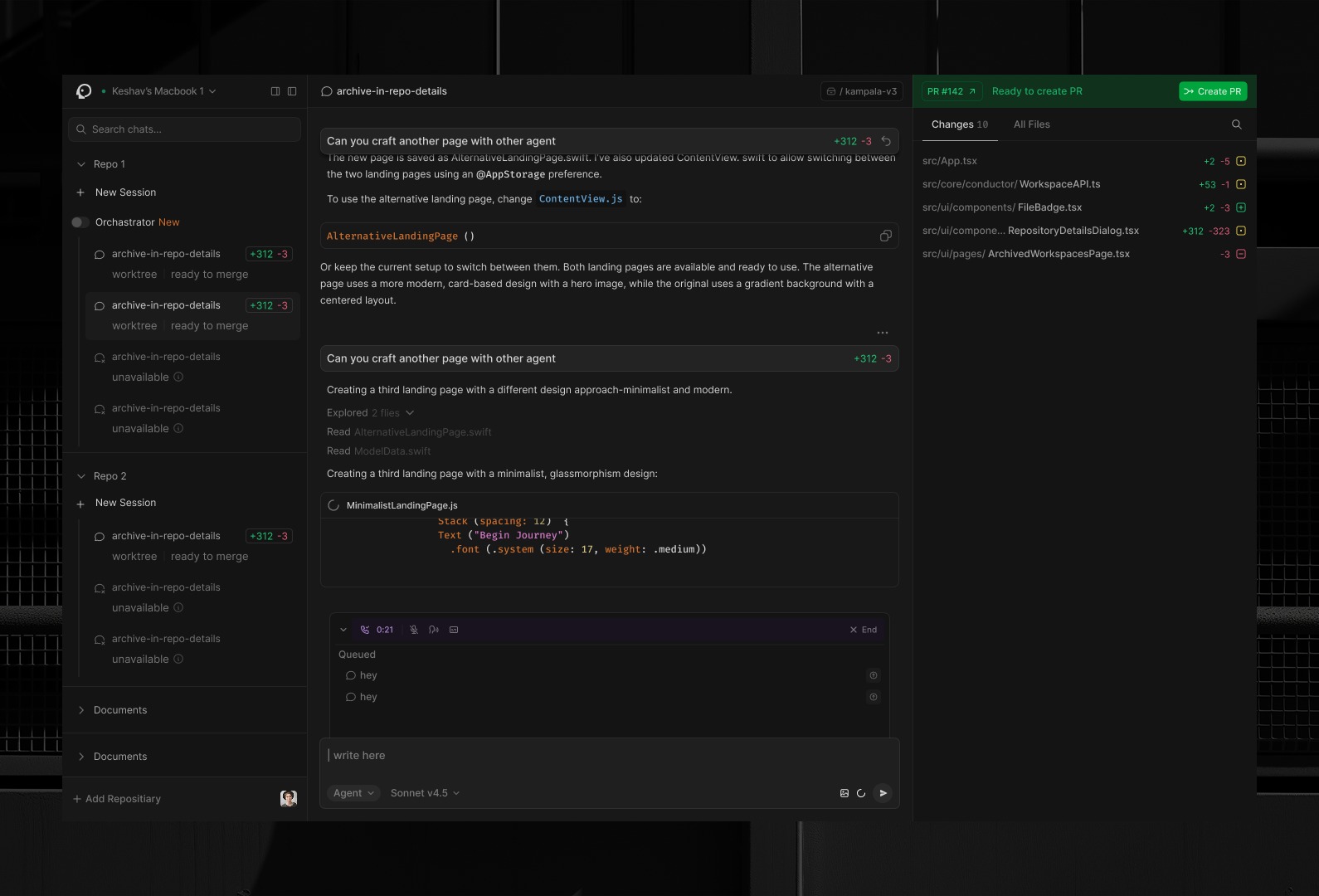
Task: Toggle captions icon in call bar
Action: 454,630
